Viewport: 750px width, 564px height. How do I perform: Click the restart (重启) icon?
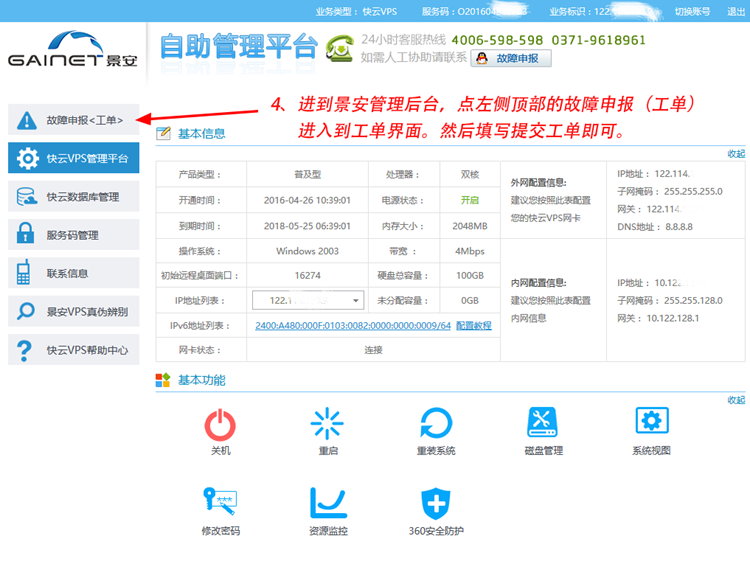[327, 423]
